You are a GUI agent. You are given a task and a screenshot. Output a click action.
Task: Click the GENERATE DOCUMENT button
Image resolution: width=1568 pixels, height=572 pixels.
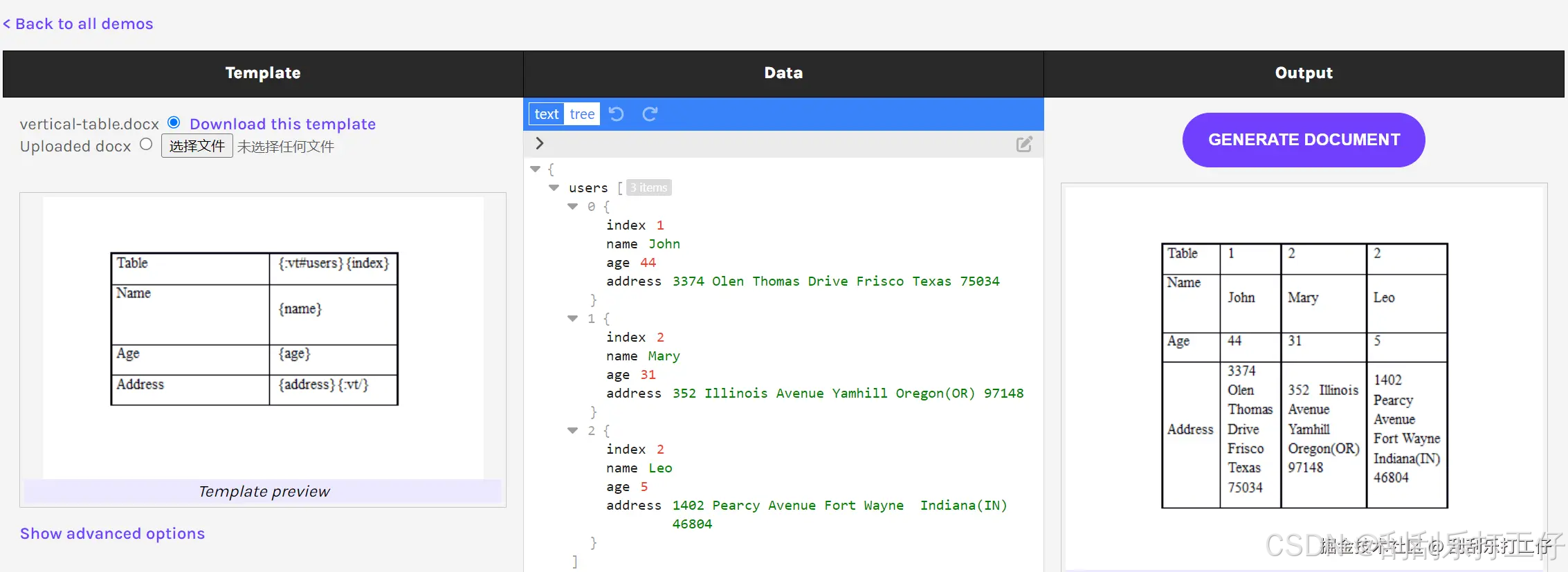point(1304,140)
